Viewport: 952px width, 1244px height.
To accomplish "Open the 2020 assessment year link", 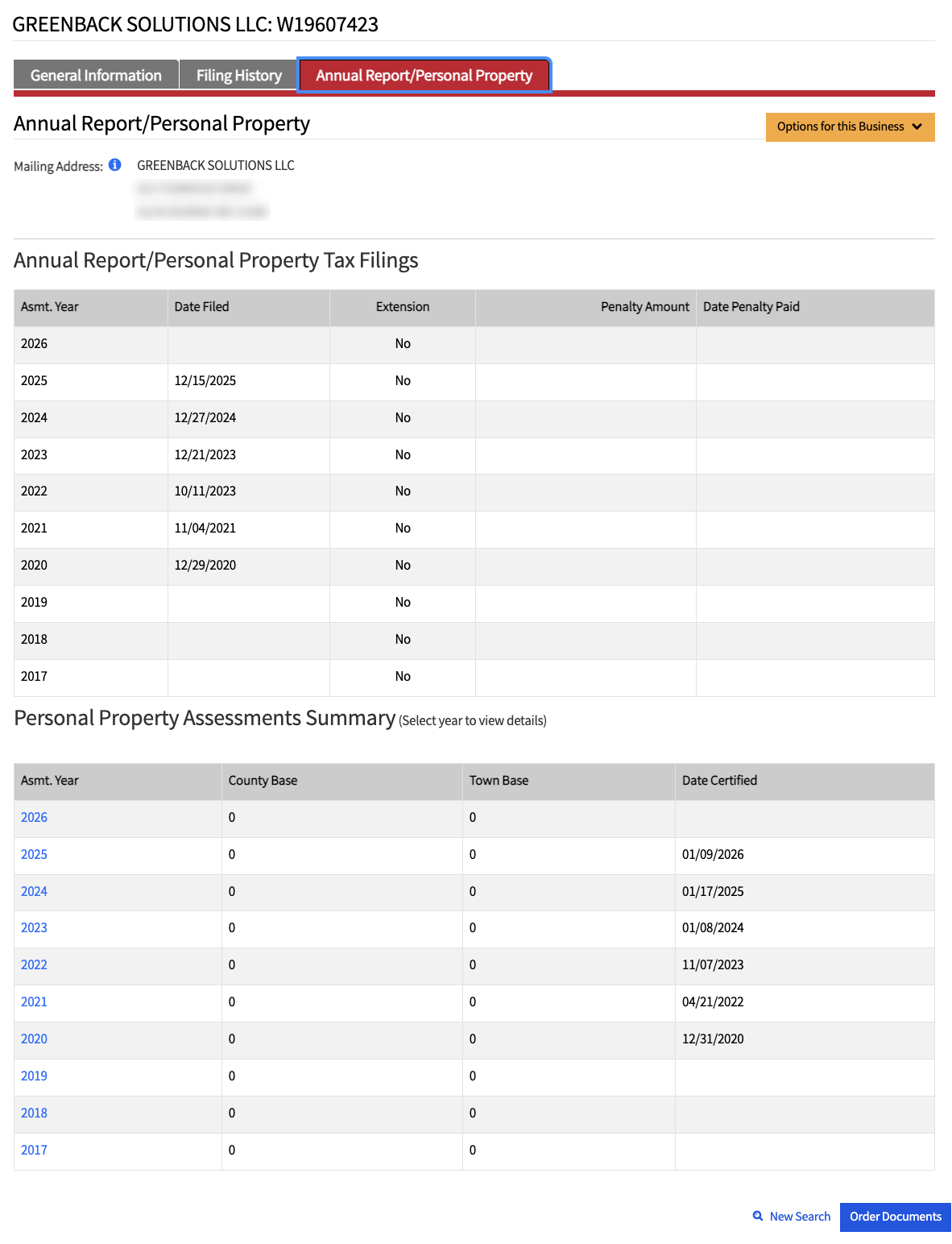I will pyautogui.click(x=34, y=1039).
